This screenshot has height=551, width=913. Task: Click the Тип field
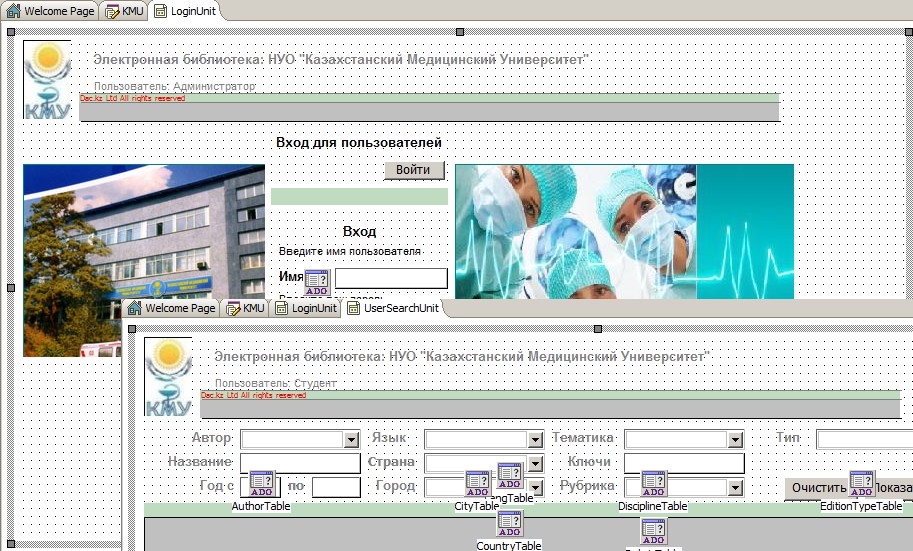point(865,440)
